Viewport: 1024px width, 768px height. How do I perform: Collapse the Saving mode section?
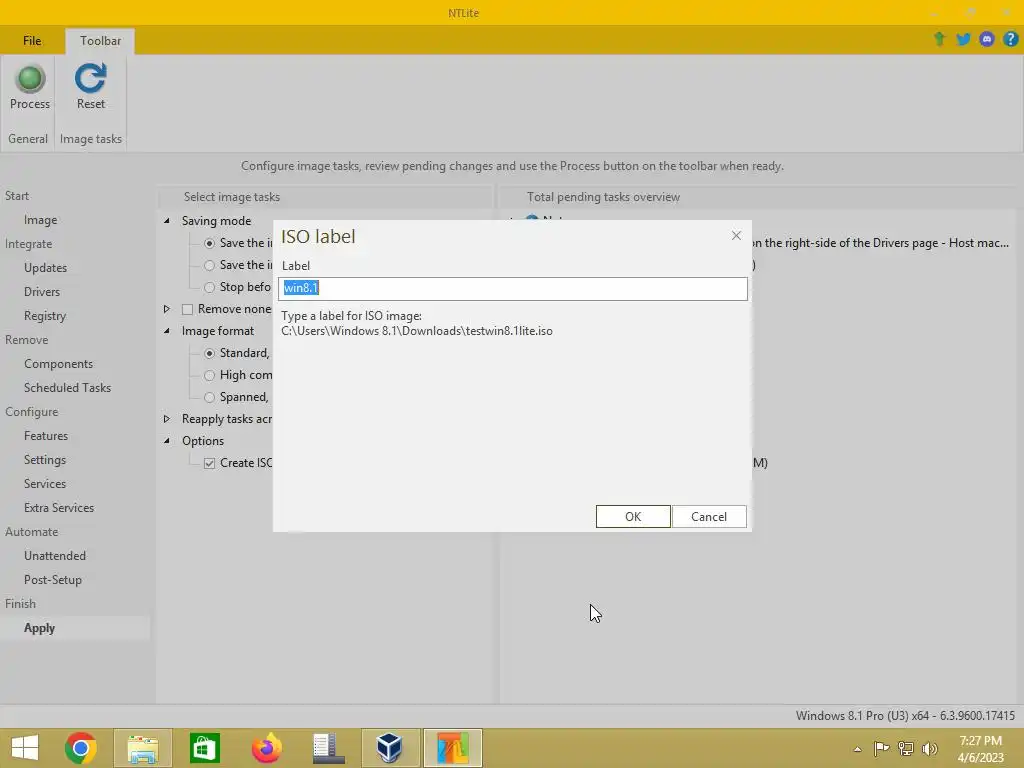point(167,221)
